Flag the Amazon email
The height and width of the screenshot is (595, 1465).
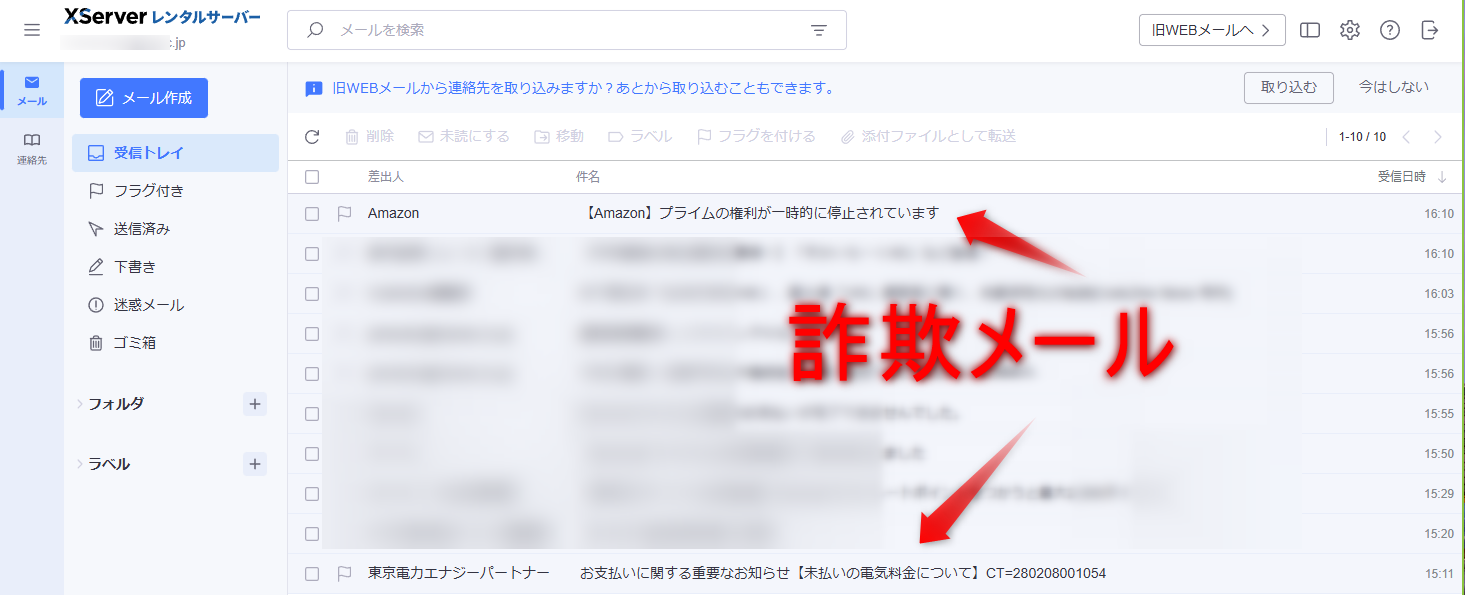click(345, 213)
